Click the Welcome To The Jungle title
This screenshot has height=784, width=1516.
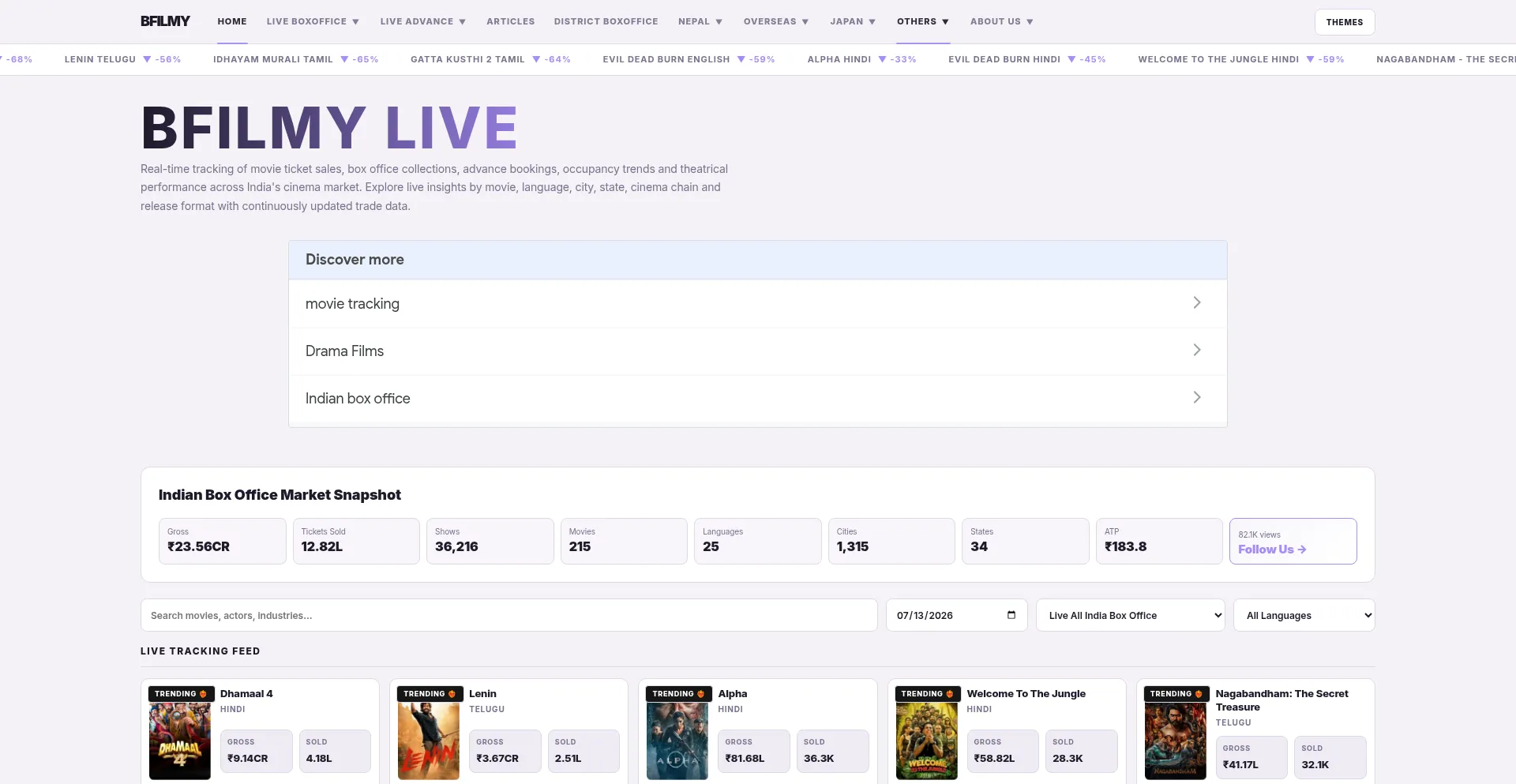point(1026,693)
